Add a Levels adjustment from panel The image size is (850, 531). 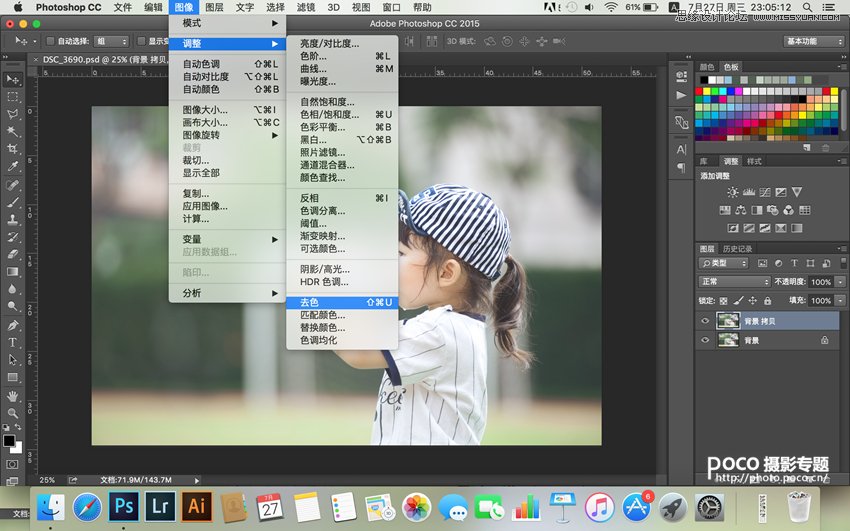point(749,192)
